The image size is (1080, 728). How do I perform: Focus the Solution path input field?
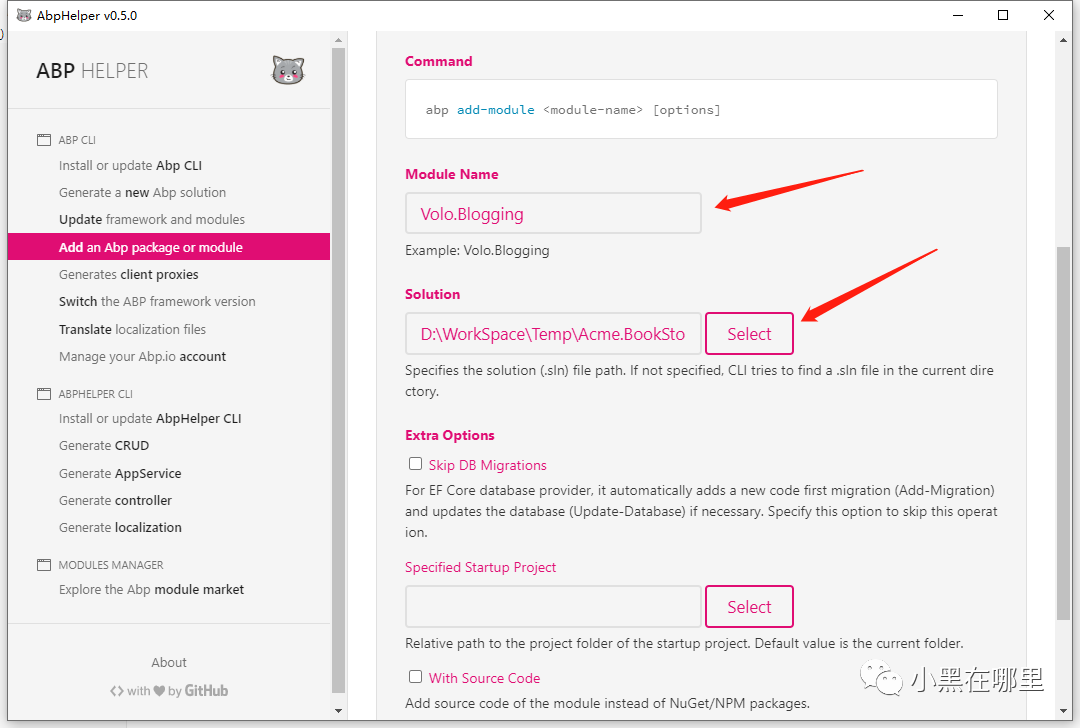[553, 334]
